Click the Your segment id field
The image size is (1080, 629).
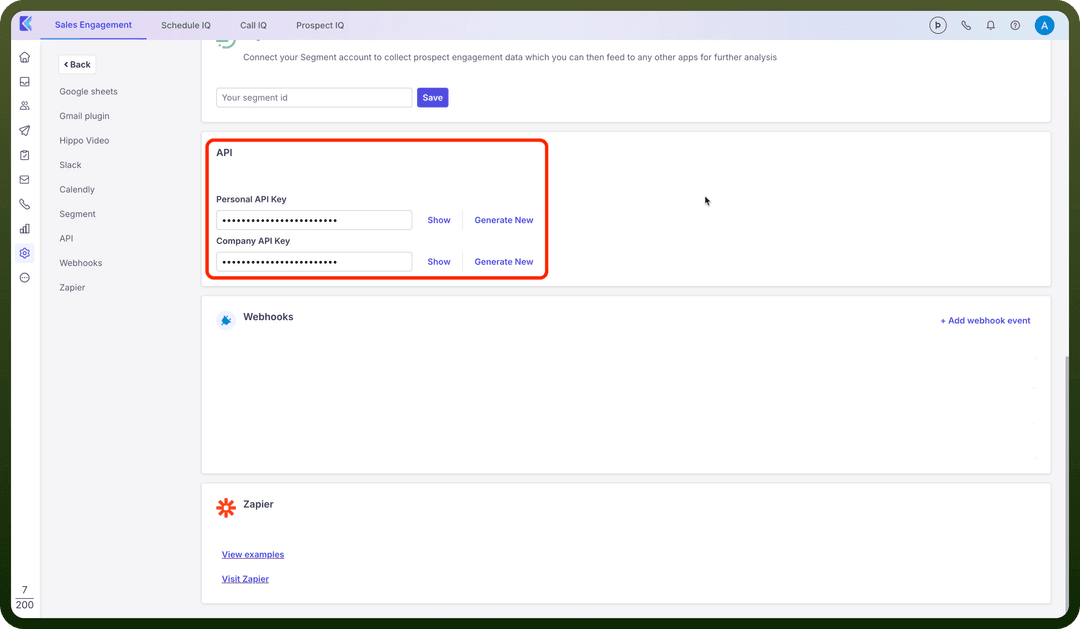[x=314, y=98]
